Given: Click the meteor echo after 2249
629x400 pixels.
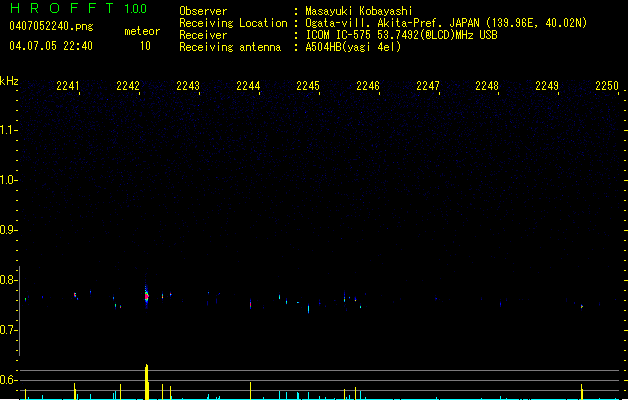Looking at the screenshot, I should (x=582, y=307).
